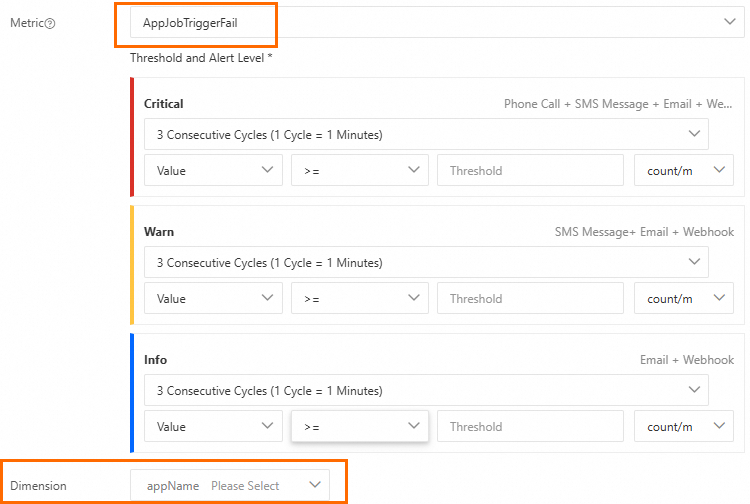Open the Warn comparison operator dropdown
750x504 pixels.
[359, 298]
